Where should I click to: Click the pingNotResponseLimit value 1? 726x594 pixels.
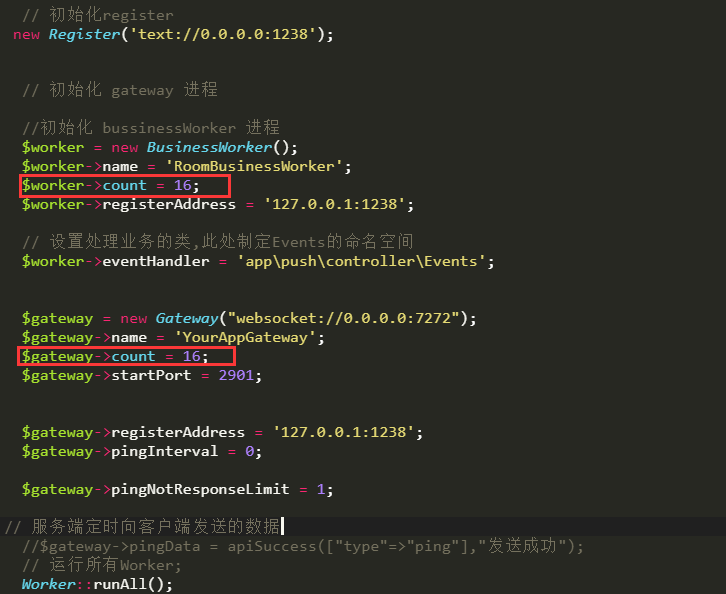(321, 489)
